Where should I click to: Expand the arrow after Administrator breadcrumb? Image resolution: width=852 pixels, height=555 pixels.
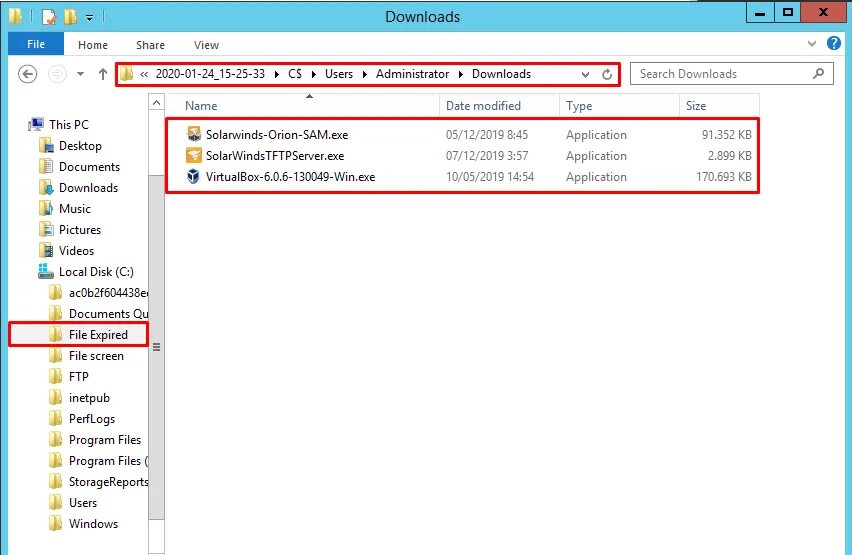[461, 74]
